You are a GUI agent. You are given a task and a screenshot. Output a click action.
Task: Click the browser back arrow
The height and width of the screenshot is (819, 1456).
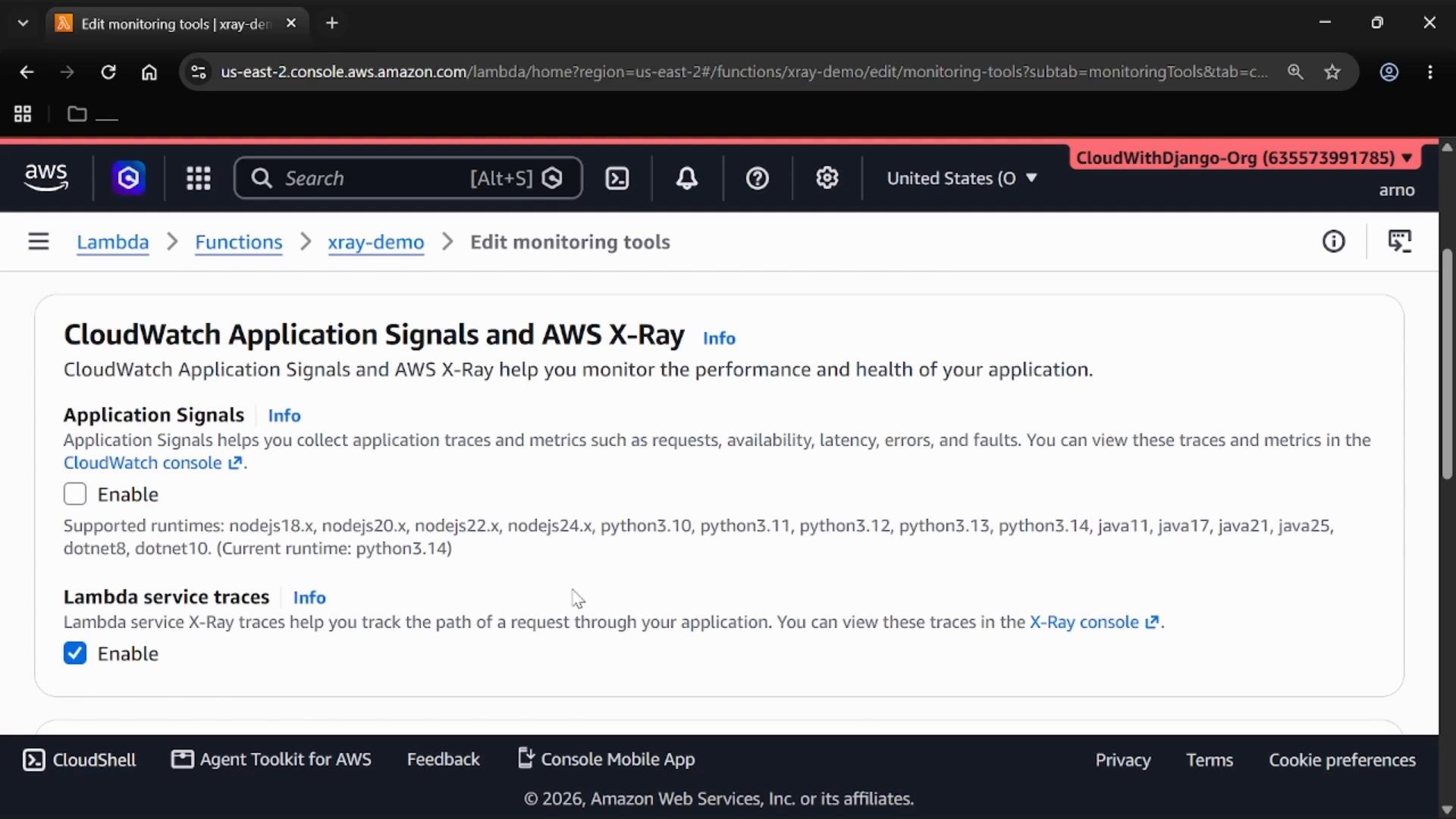(x=27, y=72)
